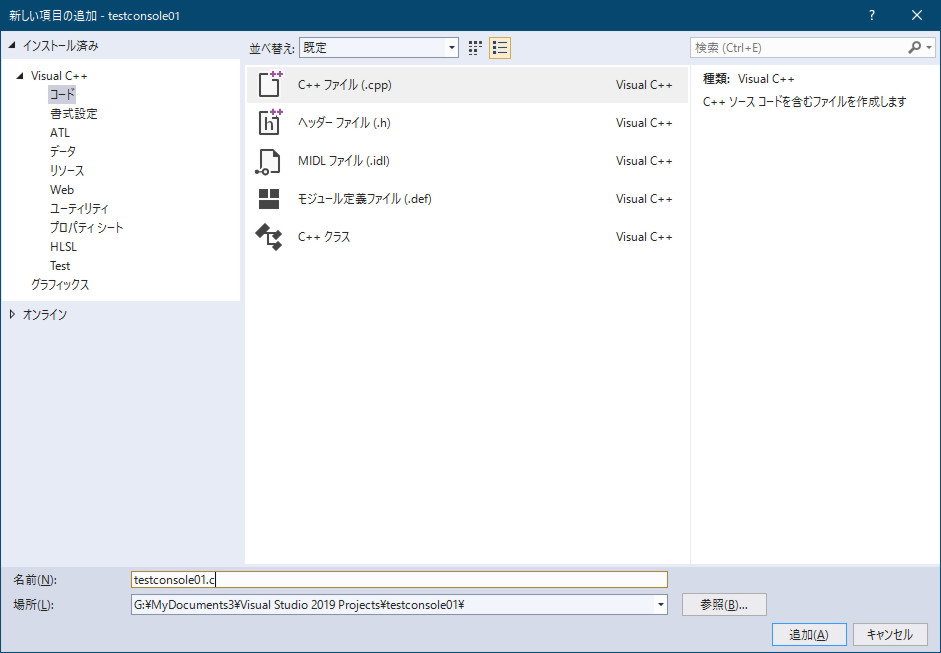Select the Module Definition File (.def) icon

click(270, 199)
